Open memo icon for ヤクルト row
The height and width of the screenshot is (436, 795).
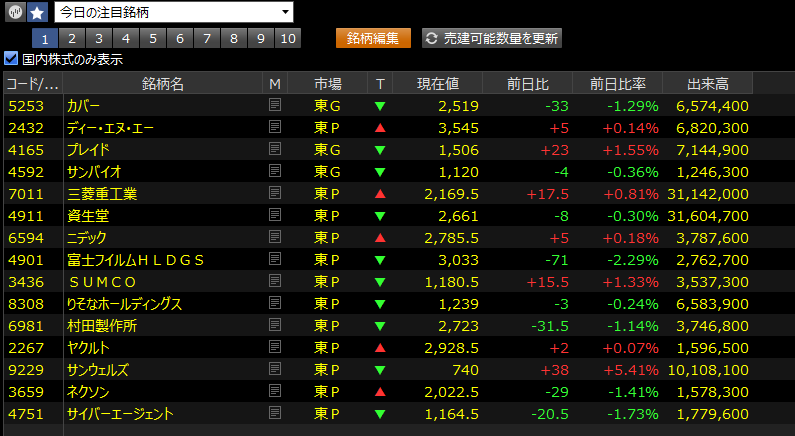(275, 347)
